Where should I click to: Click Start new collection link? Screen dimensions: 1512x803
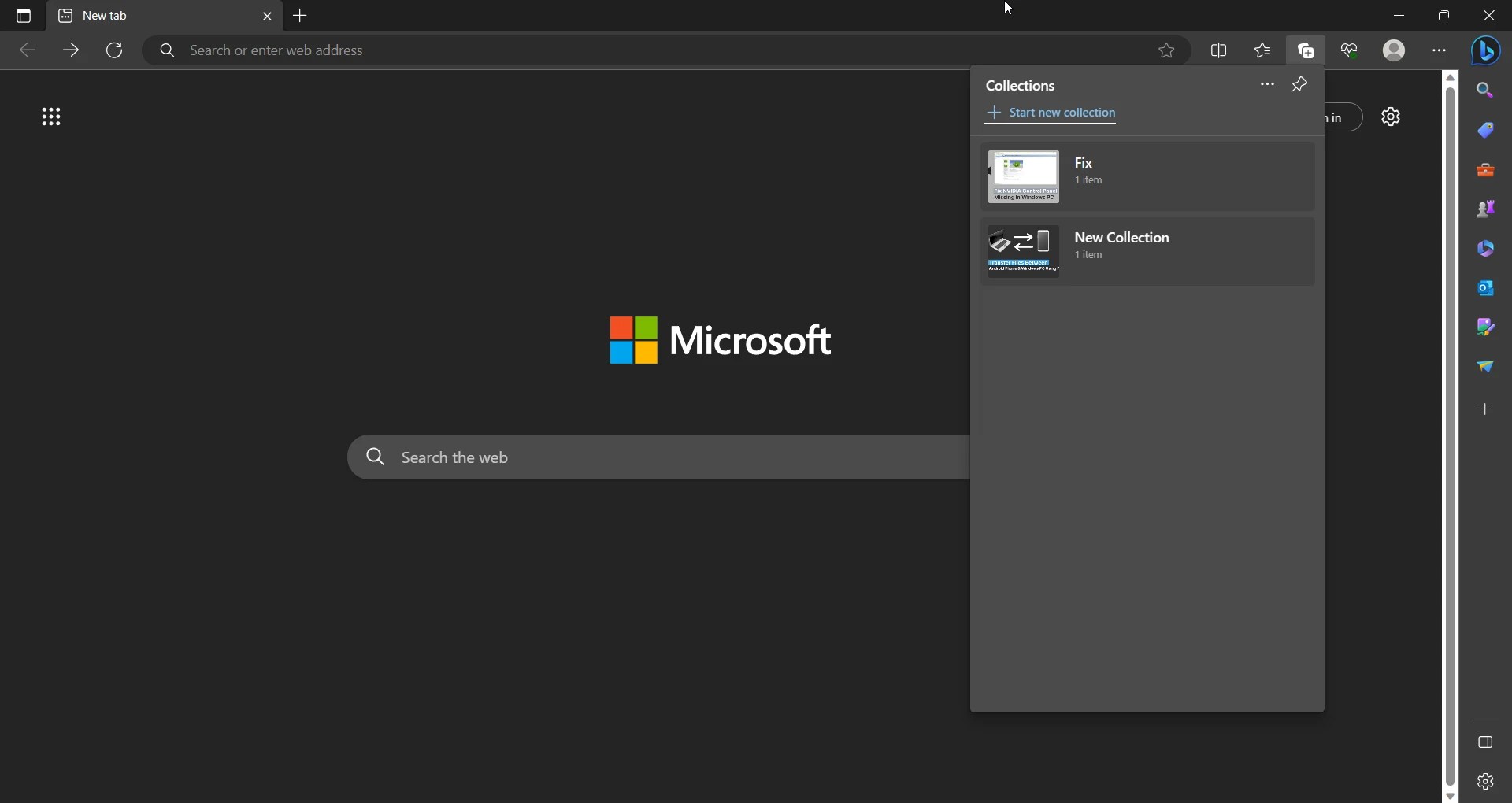click(1052, 114)
